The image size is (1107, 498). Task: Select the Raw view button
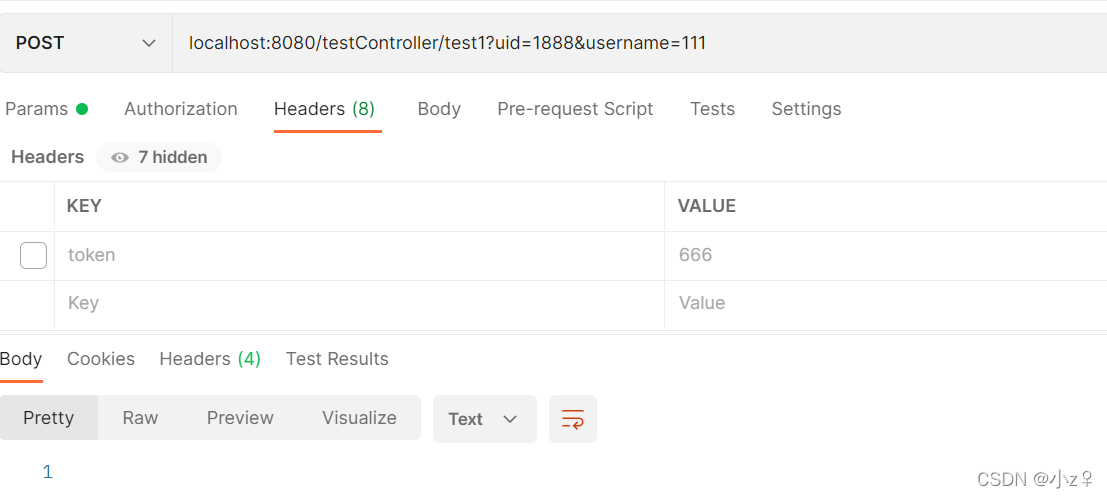tap(140, 417)
